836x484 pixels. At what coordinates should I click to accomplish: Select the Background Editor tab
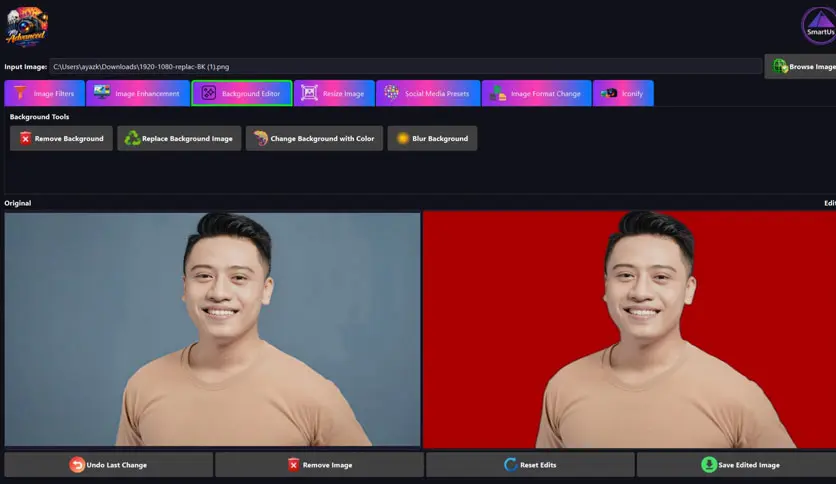(x=242, y=93)
